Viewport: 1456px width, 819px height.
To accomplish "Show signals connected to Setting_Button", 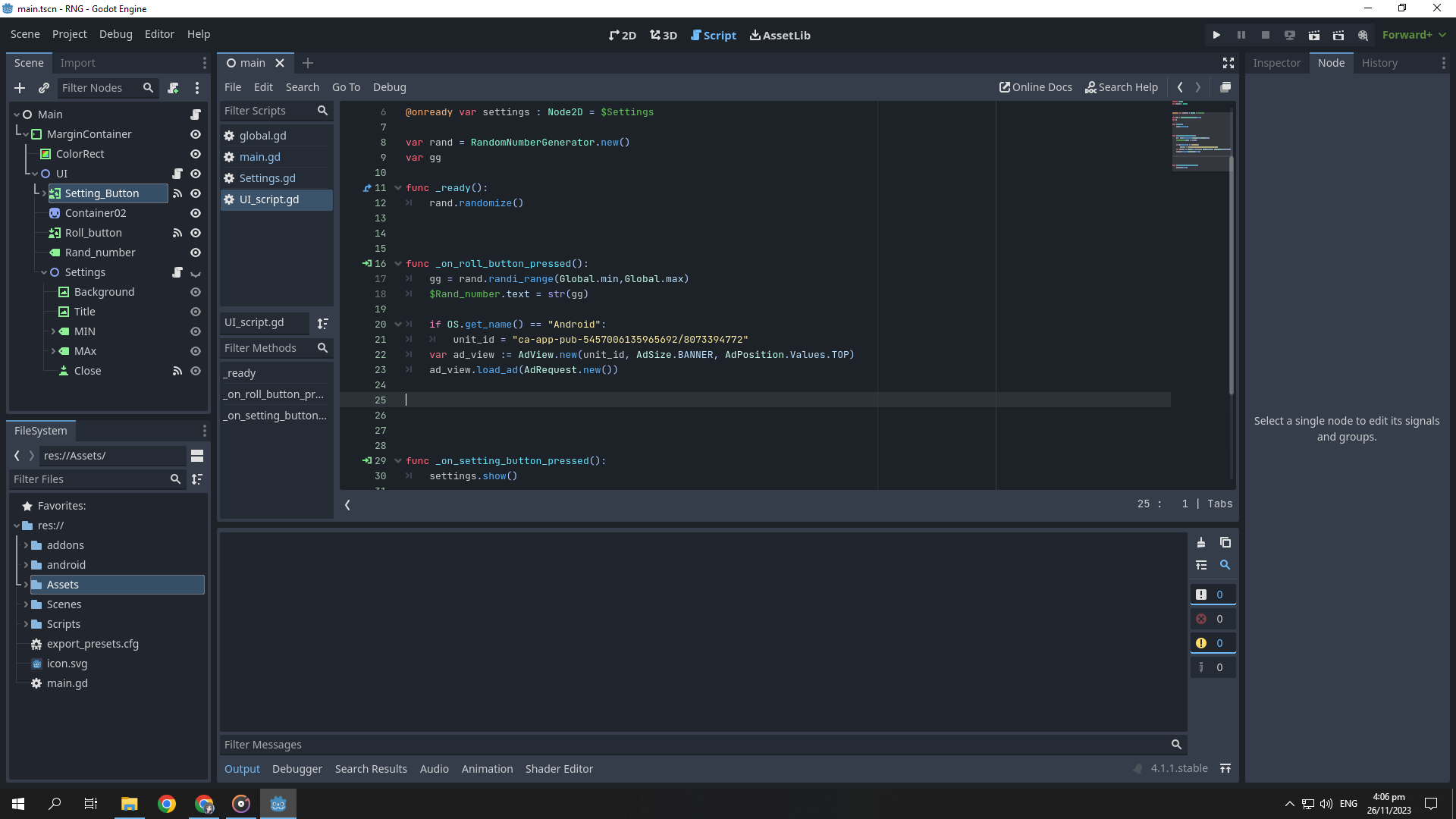I will pyautogui.click(x=177, y=193).
